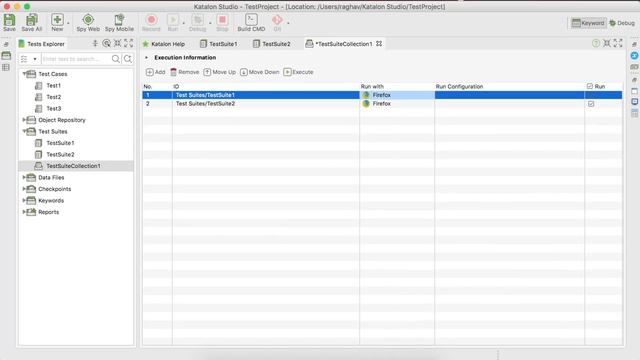The height and width of the screenshot is (360, 640).
Task: Toggle Run checkbox for TestSuite2 row
Action: 591,104
